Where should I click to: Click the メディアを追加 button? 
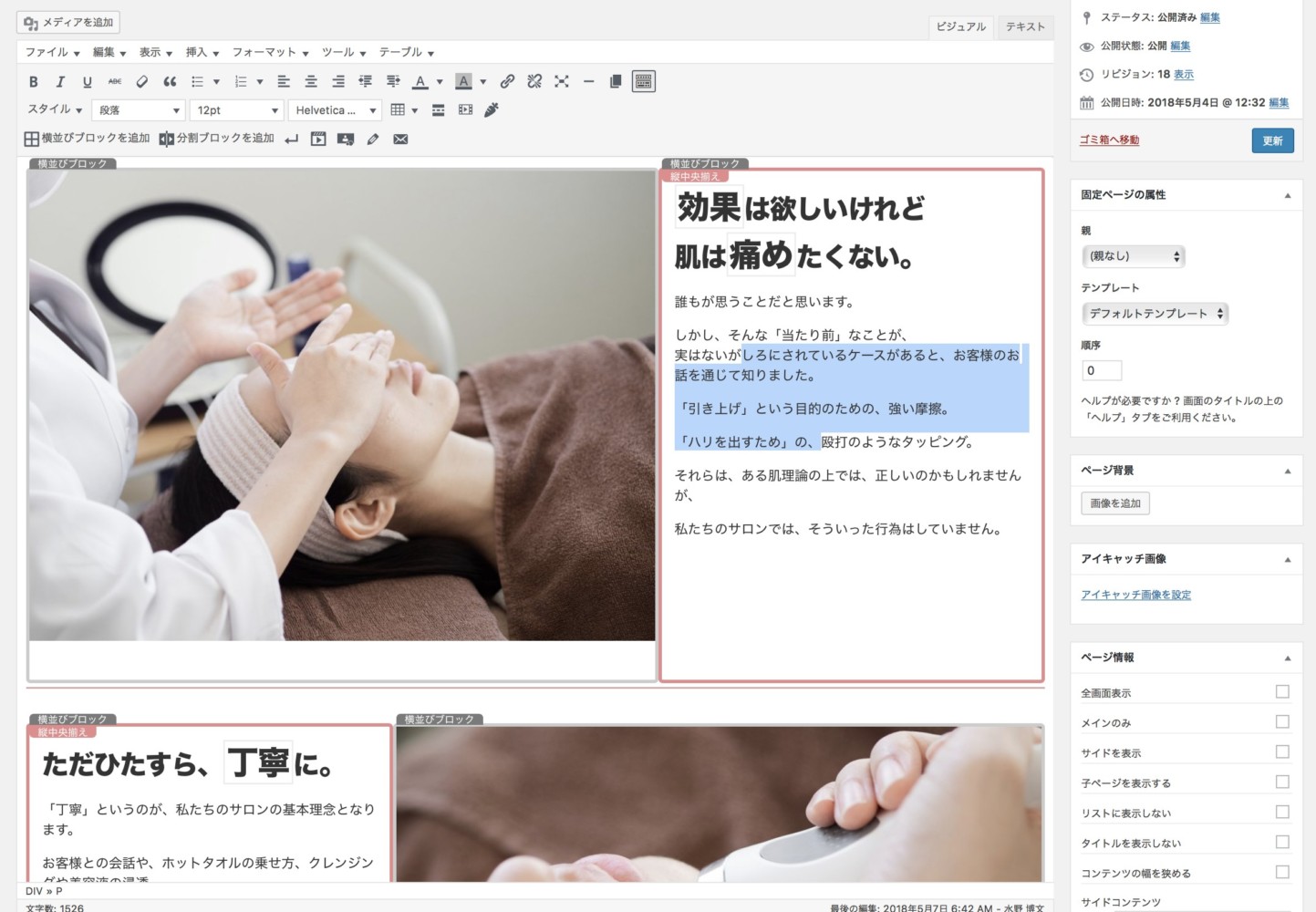coord(68,23)
